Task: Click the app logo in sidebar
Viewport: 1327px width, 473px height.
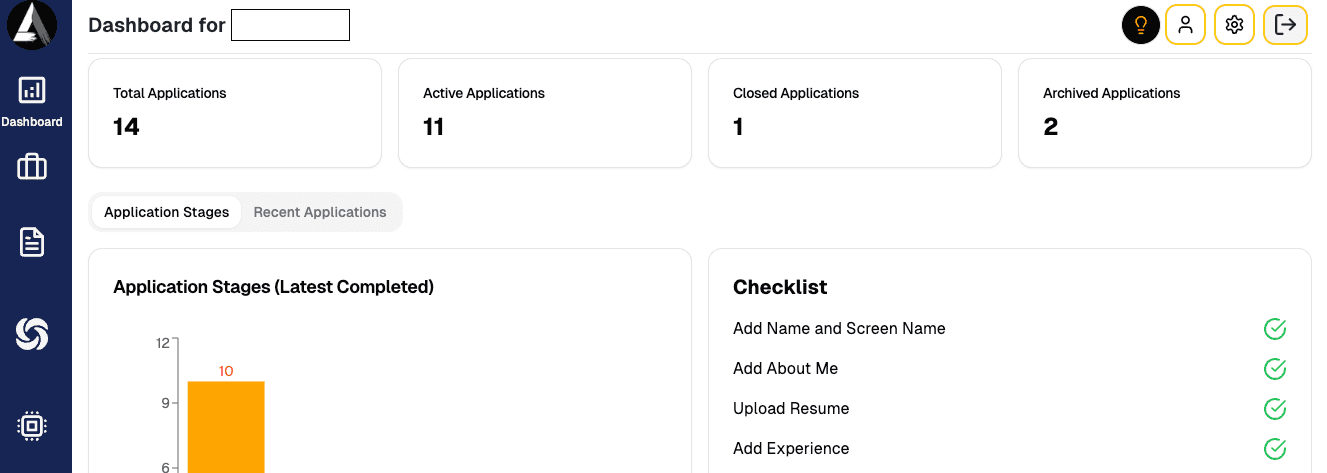Action: coord(32,24)
